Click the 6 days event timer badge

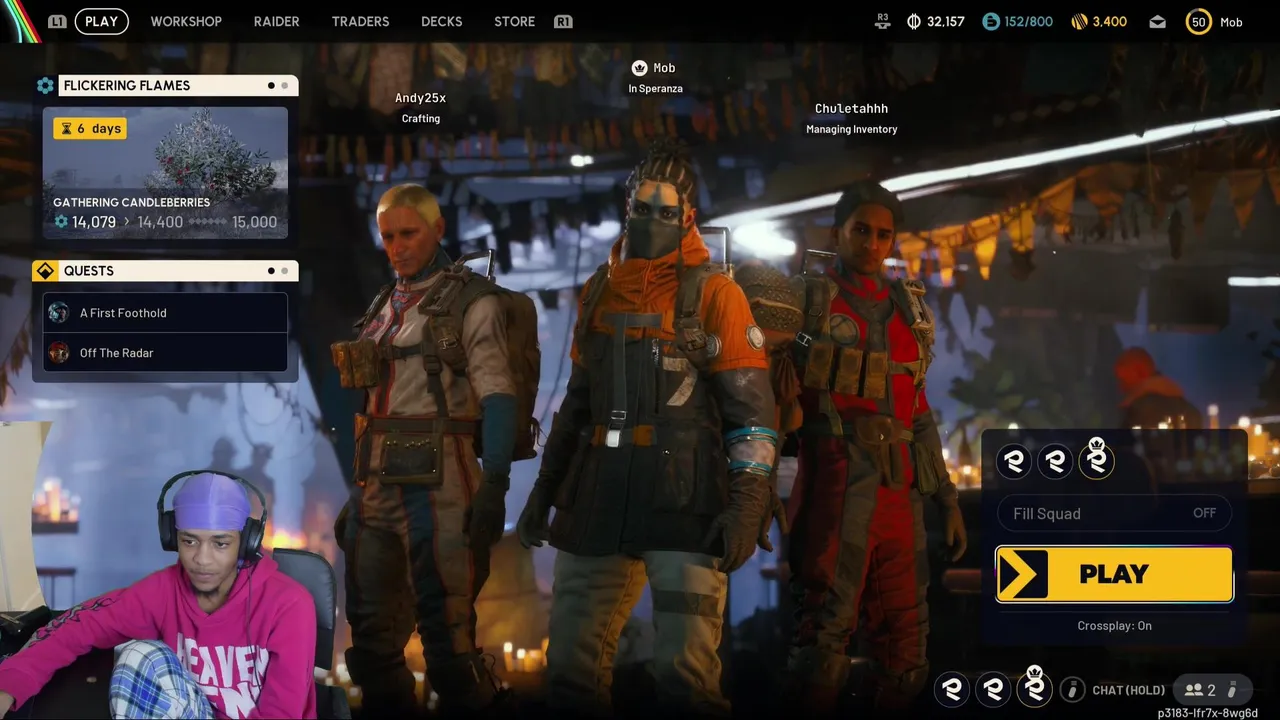(x=90, y=128)
